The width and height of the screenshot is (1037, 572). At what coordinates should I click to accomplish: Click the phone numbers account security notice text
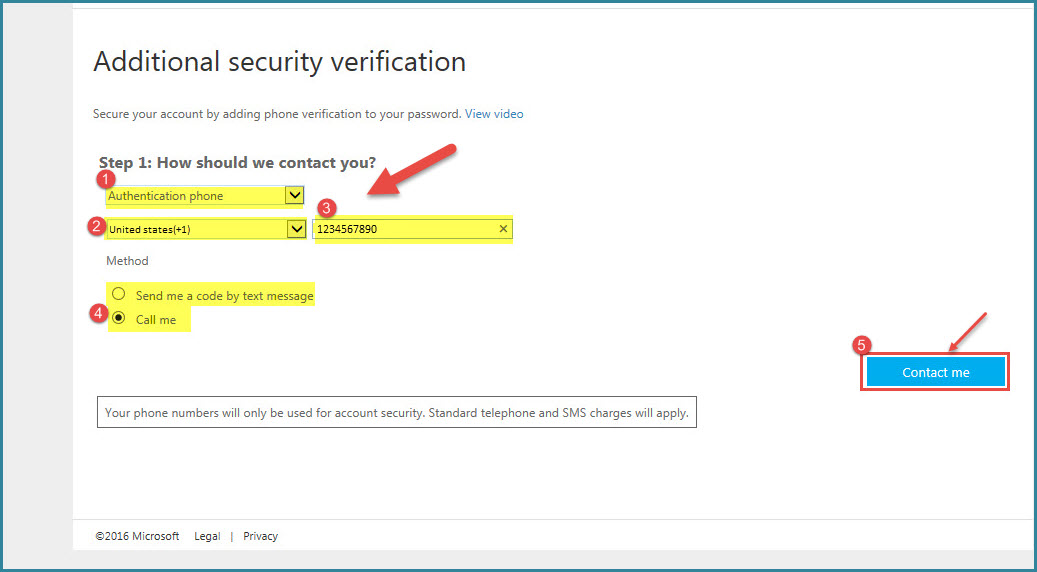(397, 413)
